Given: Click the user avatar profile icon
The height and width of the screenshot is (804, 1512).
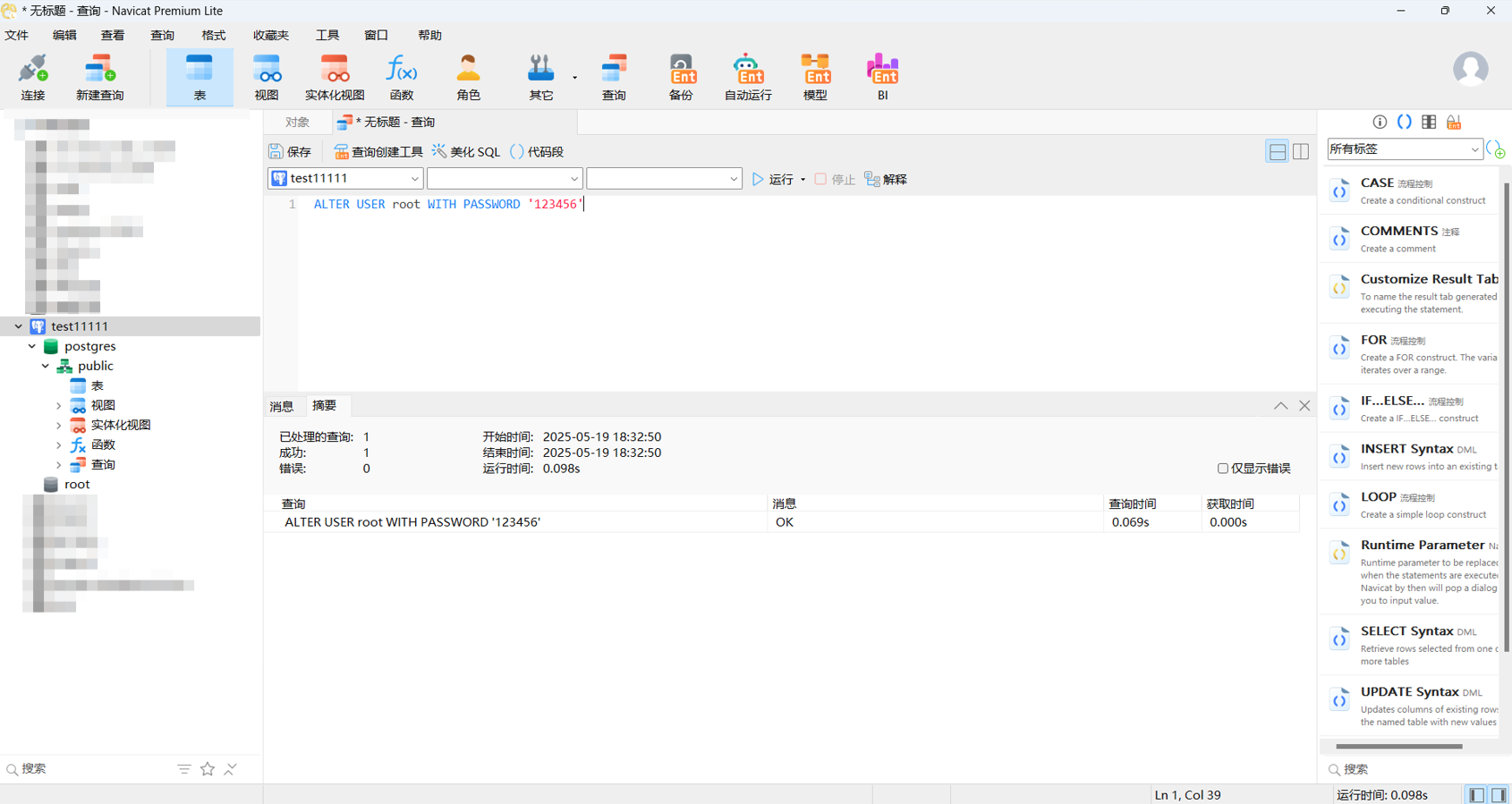Looking at the screenshot, I should pyautogui.click(x=1470, y=69).
